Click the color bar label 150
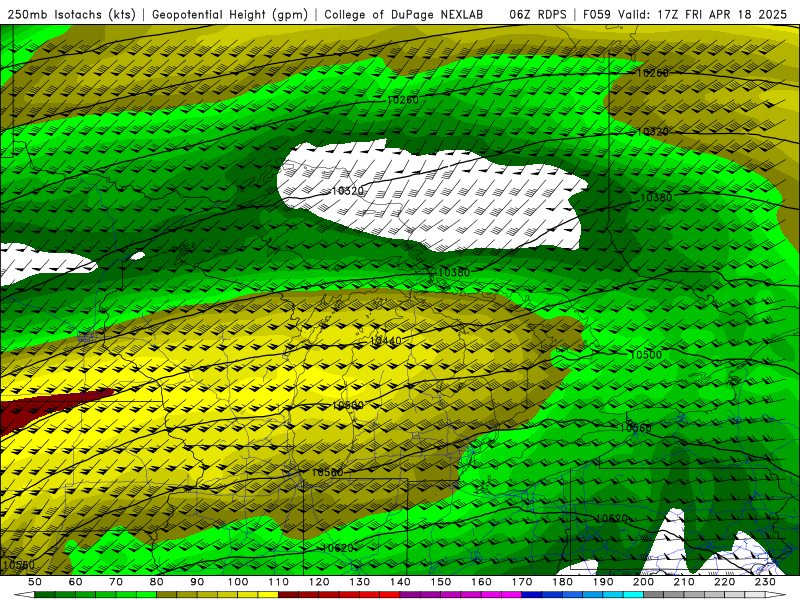Image resolution: width=800 pixels, height=600 pixels. pos(440,582)
